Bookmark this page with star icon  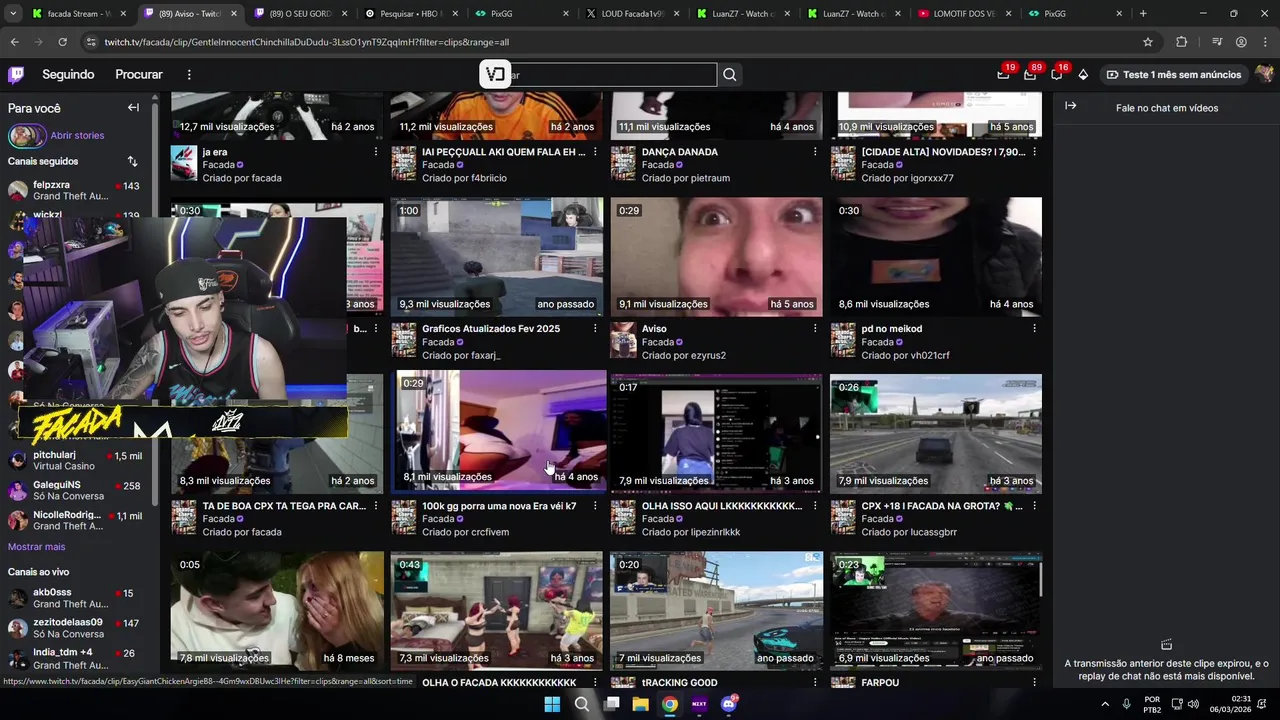[x=1148, y=42]
